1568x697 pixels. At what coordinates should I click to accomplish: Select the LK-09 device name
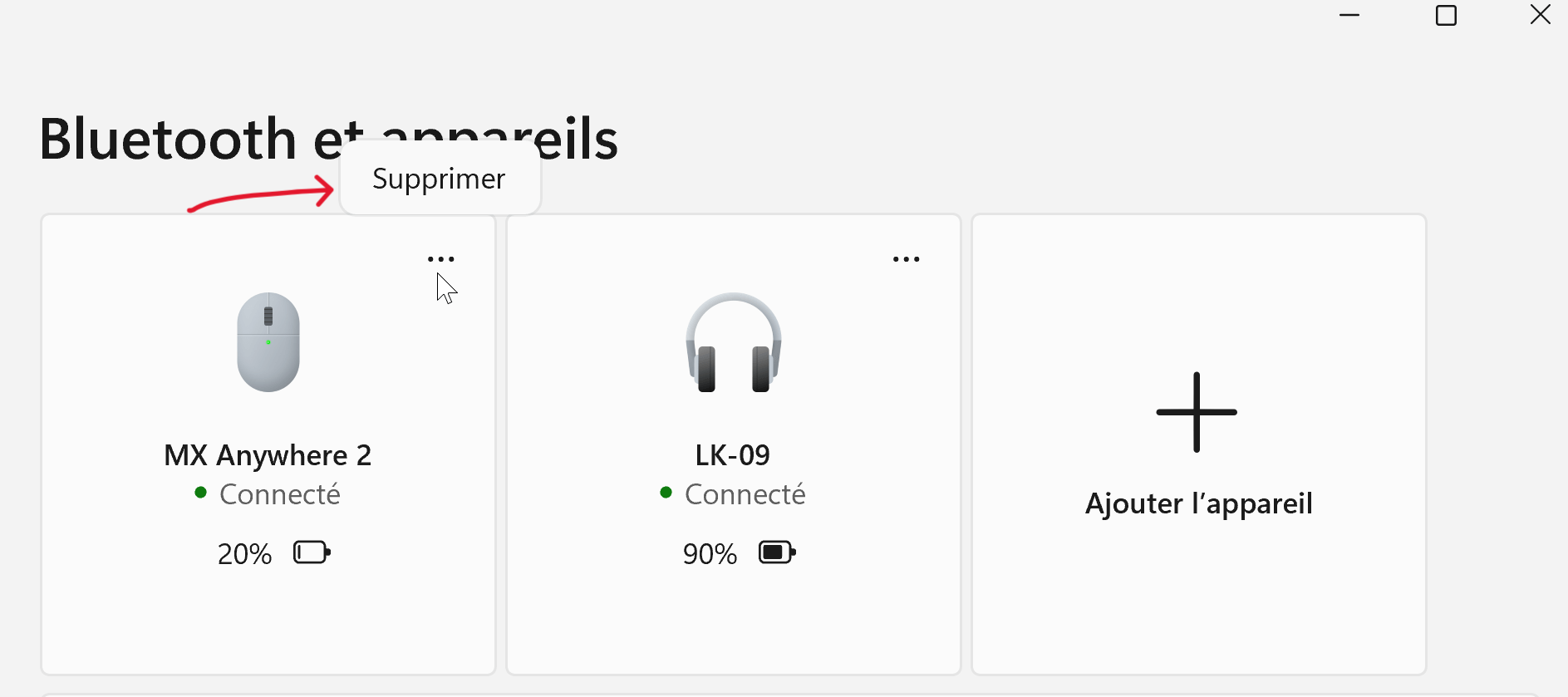point(732,455)
